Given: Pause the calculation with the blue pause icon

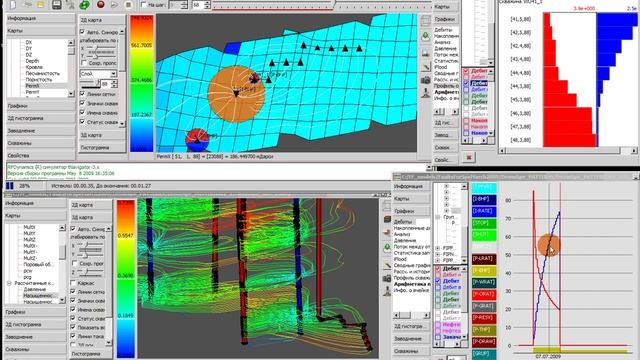Looking at the screenshot, I should (x=10, y=186).
